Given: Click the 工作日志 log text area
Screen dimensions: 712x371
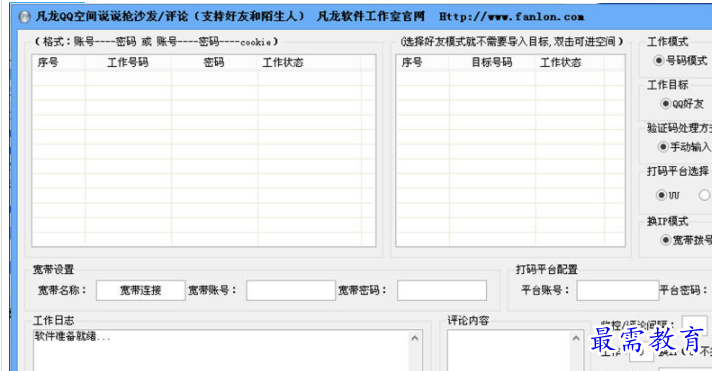Looking at the screenshot, I should [x=227, y=351].
